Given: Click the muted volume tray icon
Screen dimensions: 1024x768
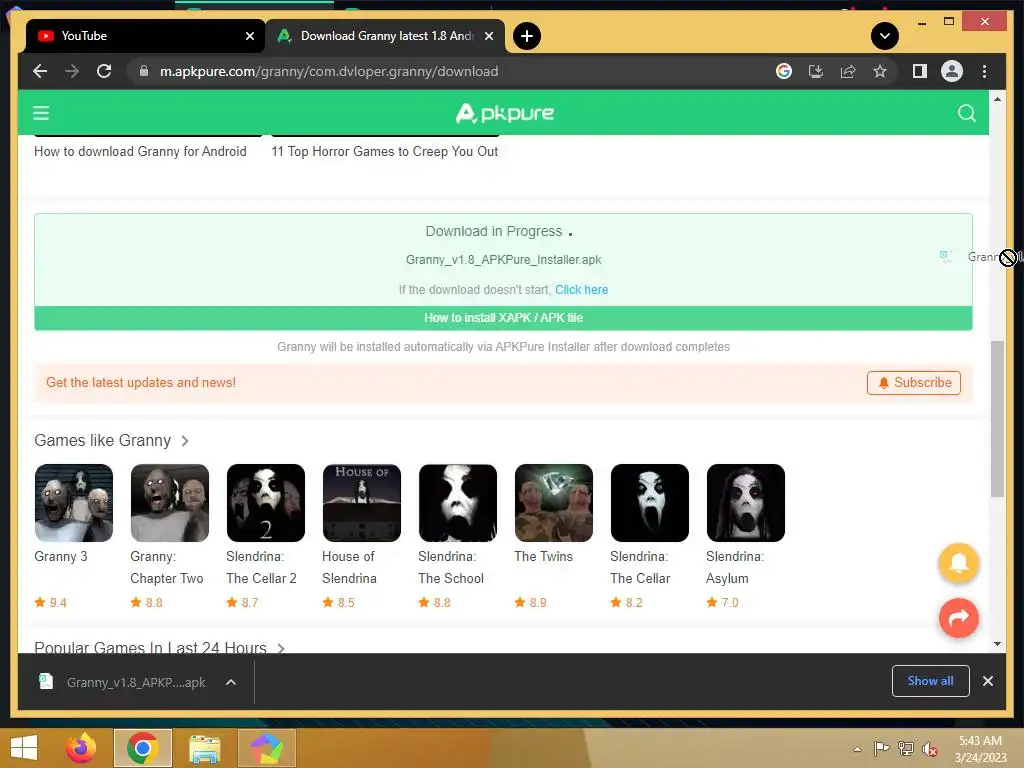Looking at the screenshot, I should click(930, 749).
